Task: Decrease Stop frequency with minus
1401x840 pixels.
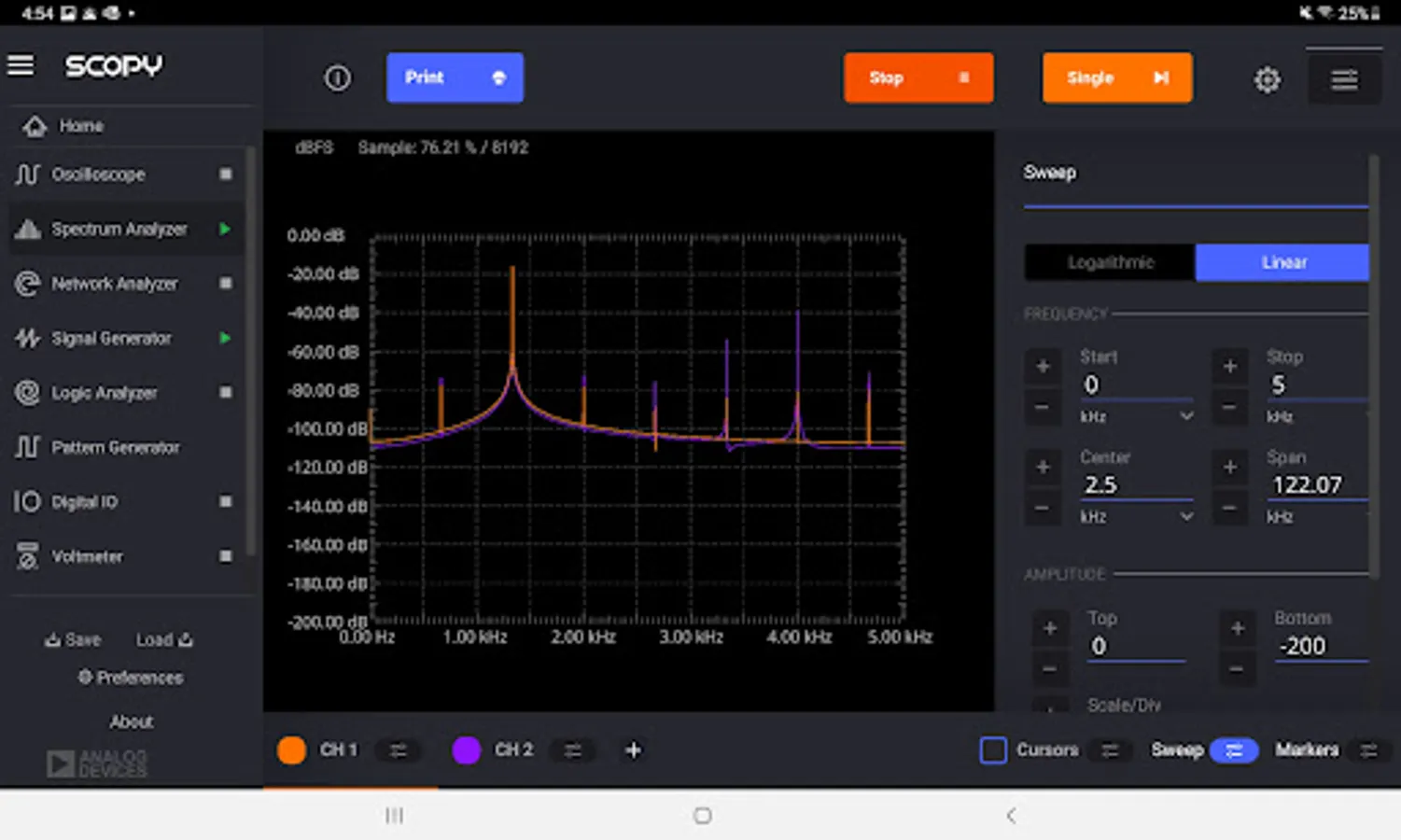Action: tap(1229, 407)
